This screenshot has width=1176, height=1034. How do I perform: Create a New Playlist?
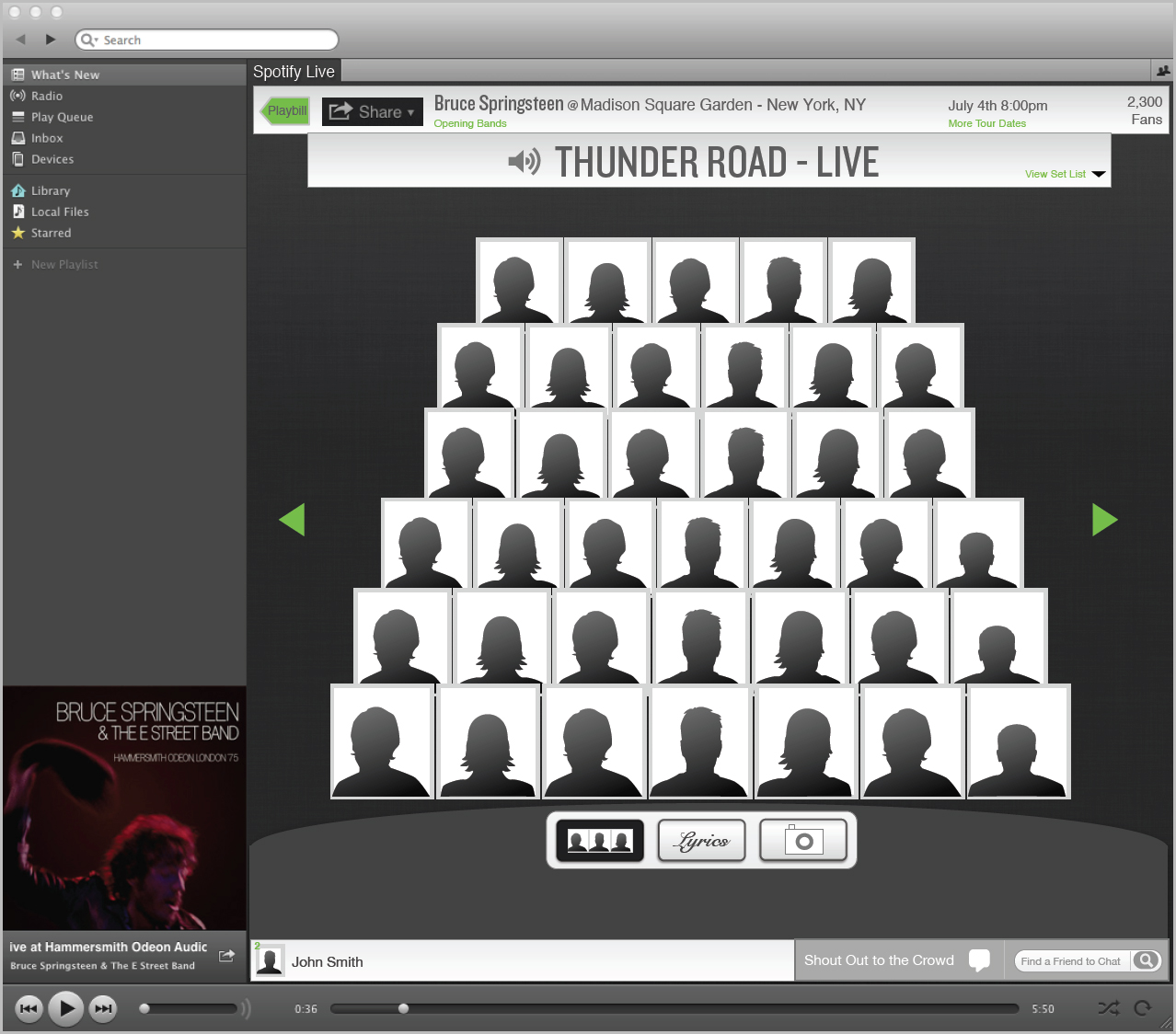coord(55,264)
